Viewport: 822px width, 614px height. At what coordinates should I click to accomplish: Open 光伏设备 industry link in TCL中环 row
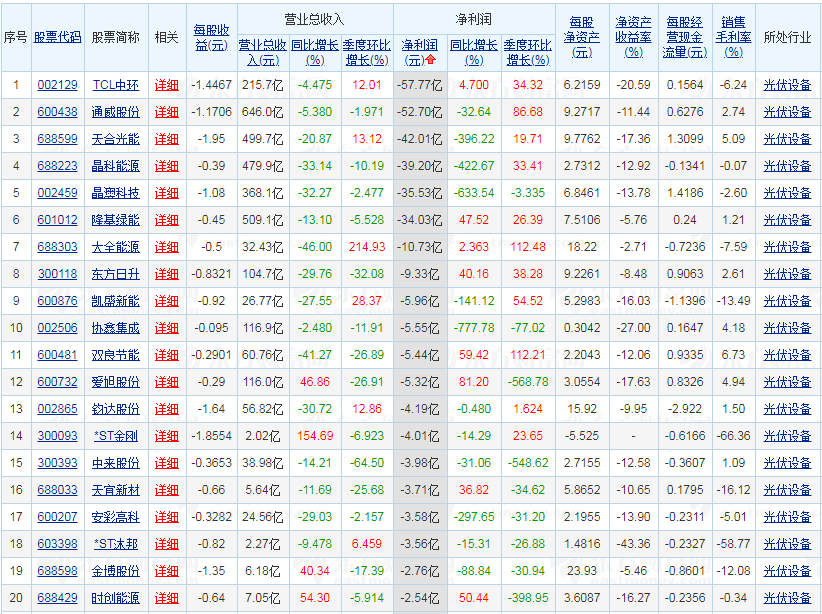(x=787, y=85)
